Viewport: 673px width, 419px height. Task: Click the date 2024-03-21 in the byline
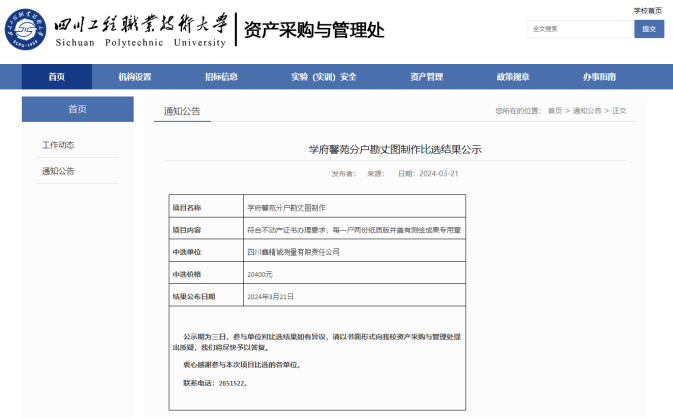click(439, 174)
